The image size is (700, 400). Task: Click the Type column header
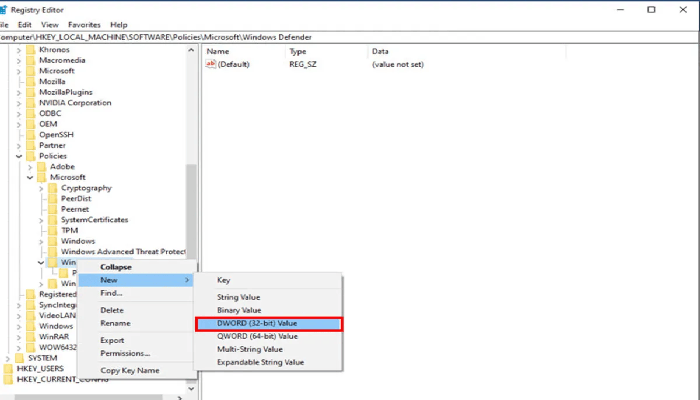coord(298,50)
